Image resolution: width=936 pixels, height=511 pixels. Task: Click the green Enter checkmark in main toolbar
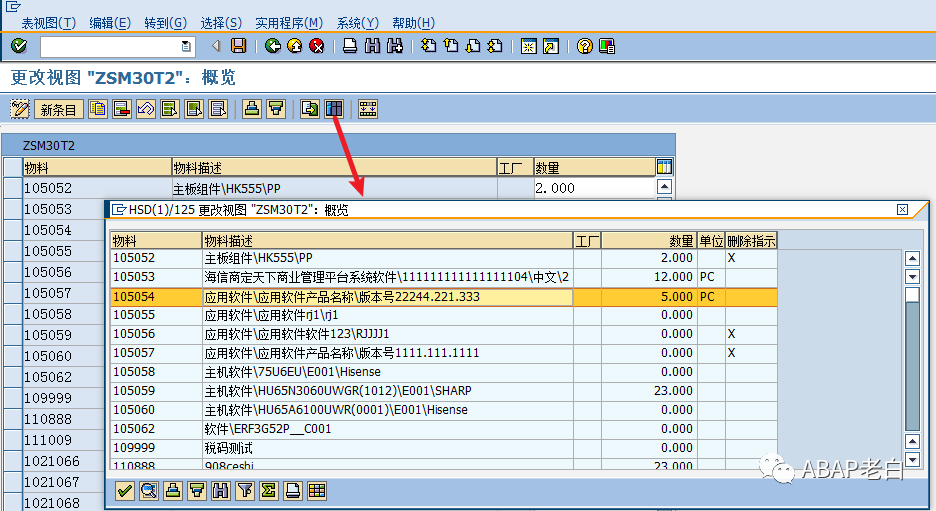point(19,45)
